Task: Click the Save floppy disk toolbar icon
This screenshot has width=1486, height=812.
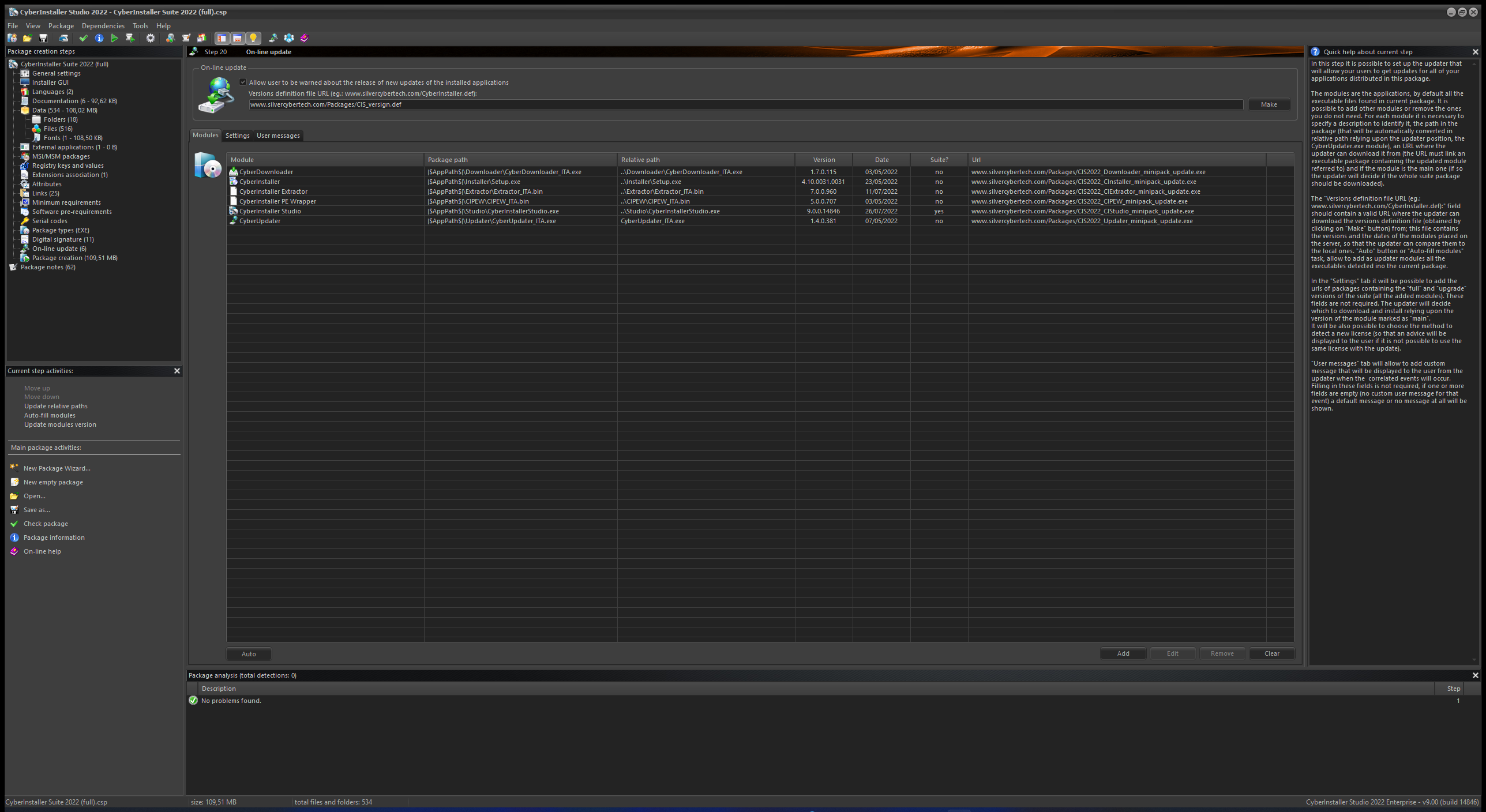Action: coord(43,38)
